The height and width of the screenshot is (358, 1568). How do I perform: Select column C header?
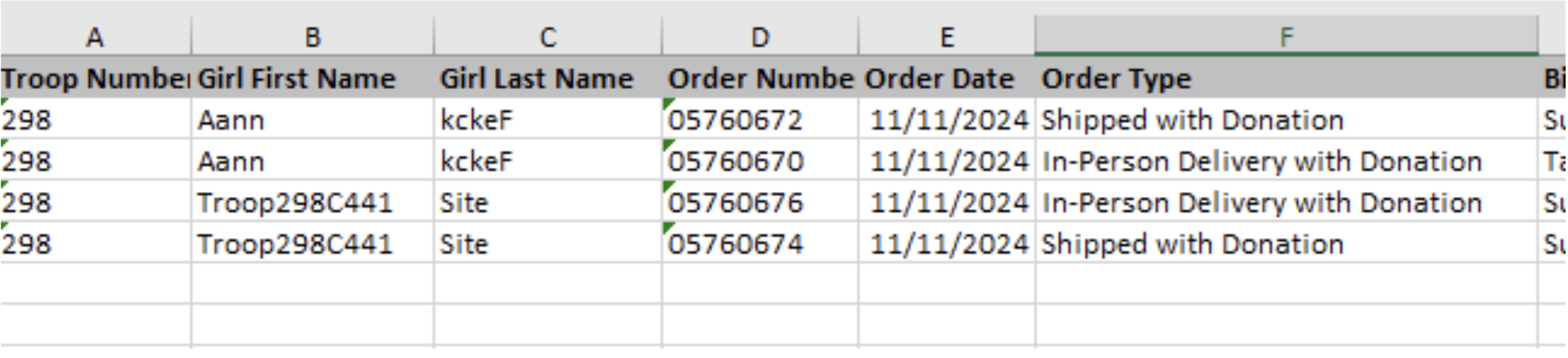click(548, 36)
